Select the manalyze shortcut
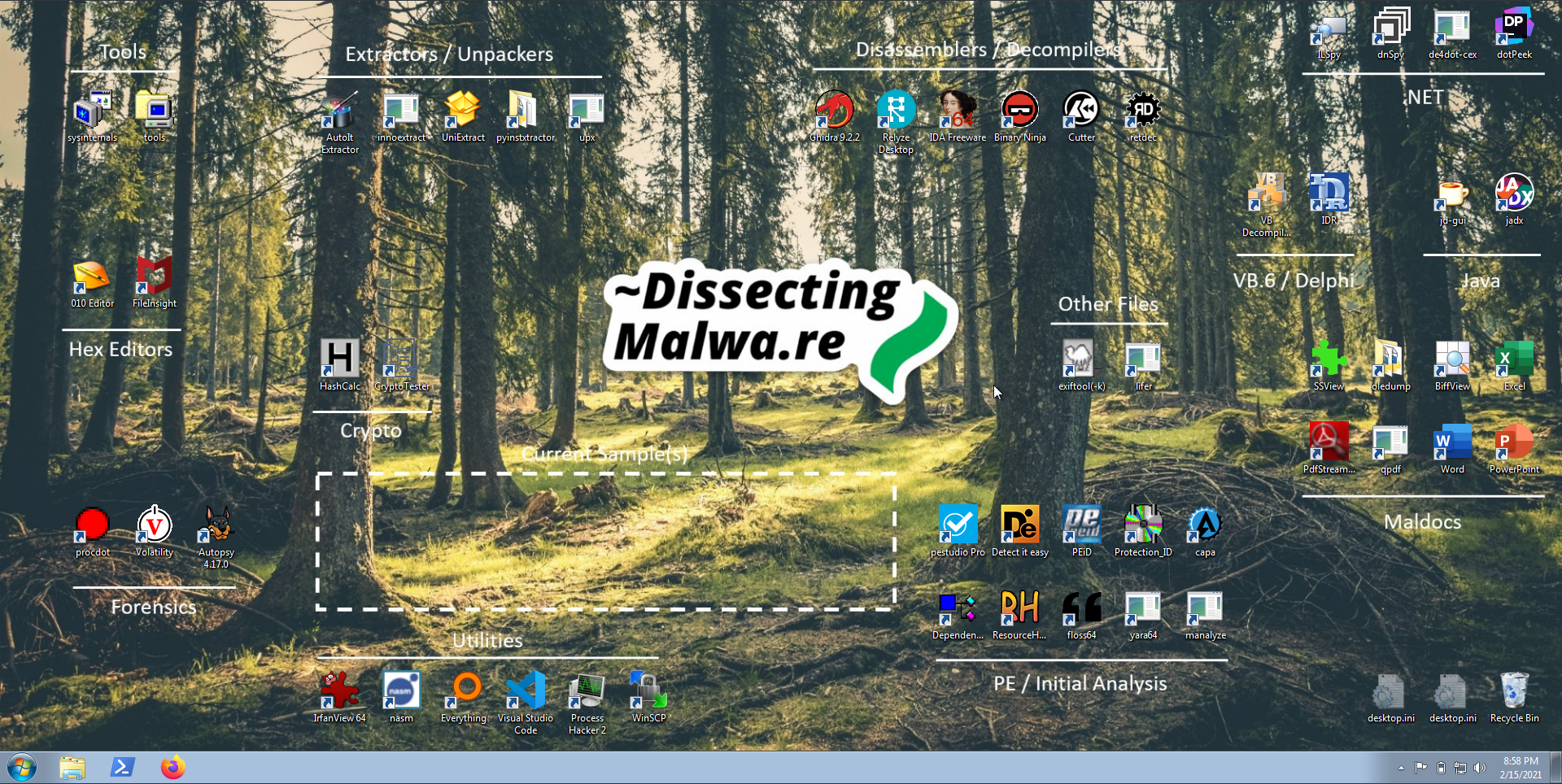Screen dimensions: 1562x784 pyautogui.click(x=1205, y=614)
